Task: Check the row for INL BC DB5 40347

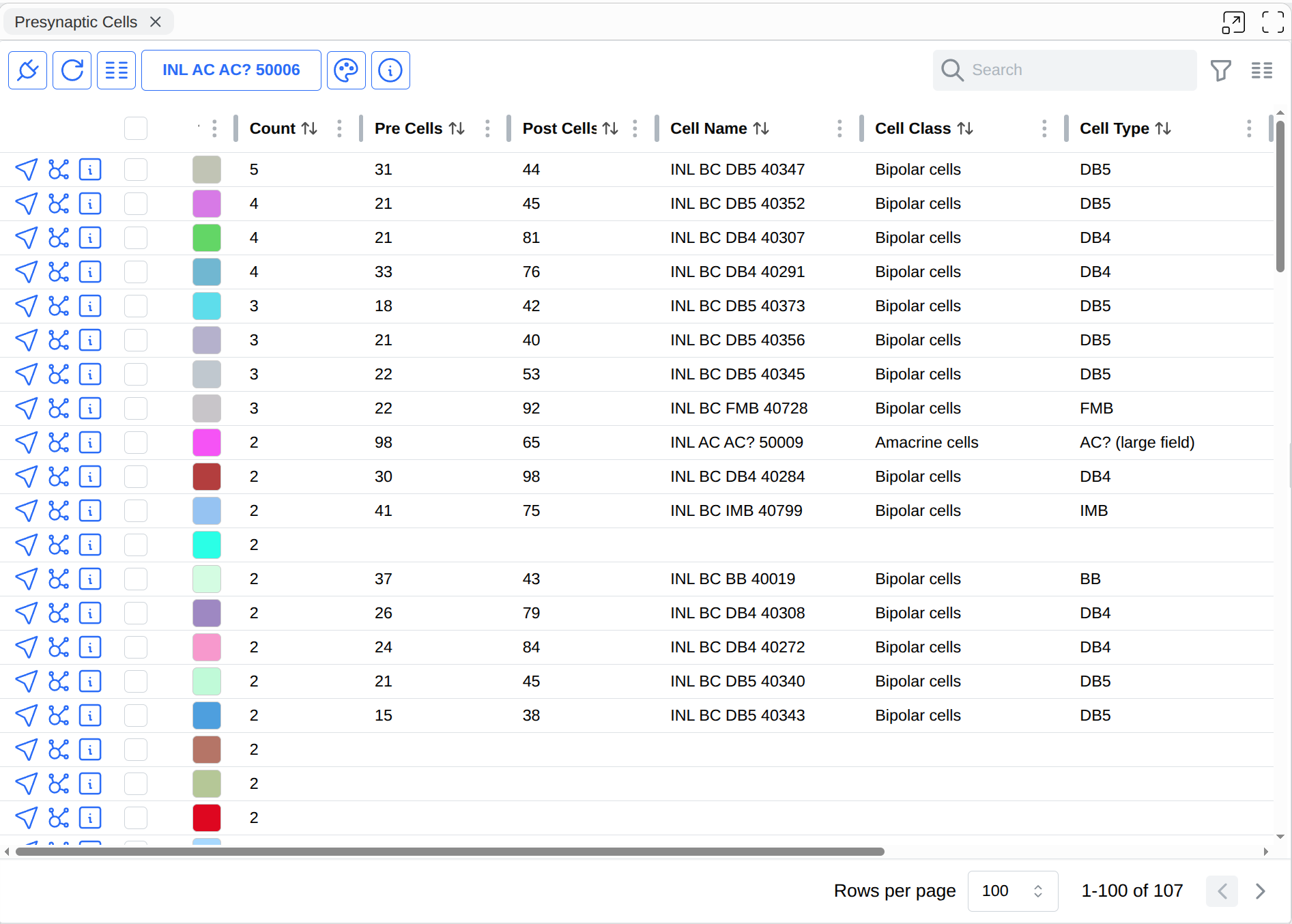Action: tap(136, 169)
